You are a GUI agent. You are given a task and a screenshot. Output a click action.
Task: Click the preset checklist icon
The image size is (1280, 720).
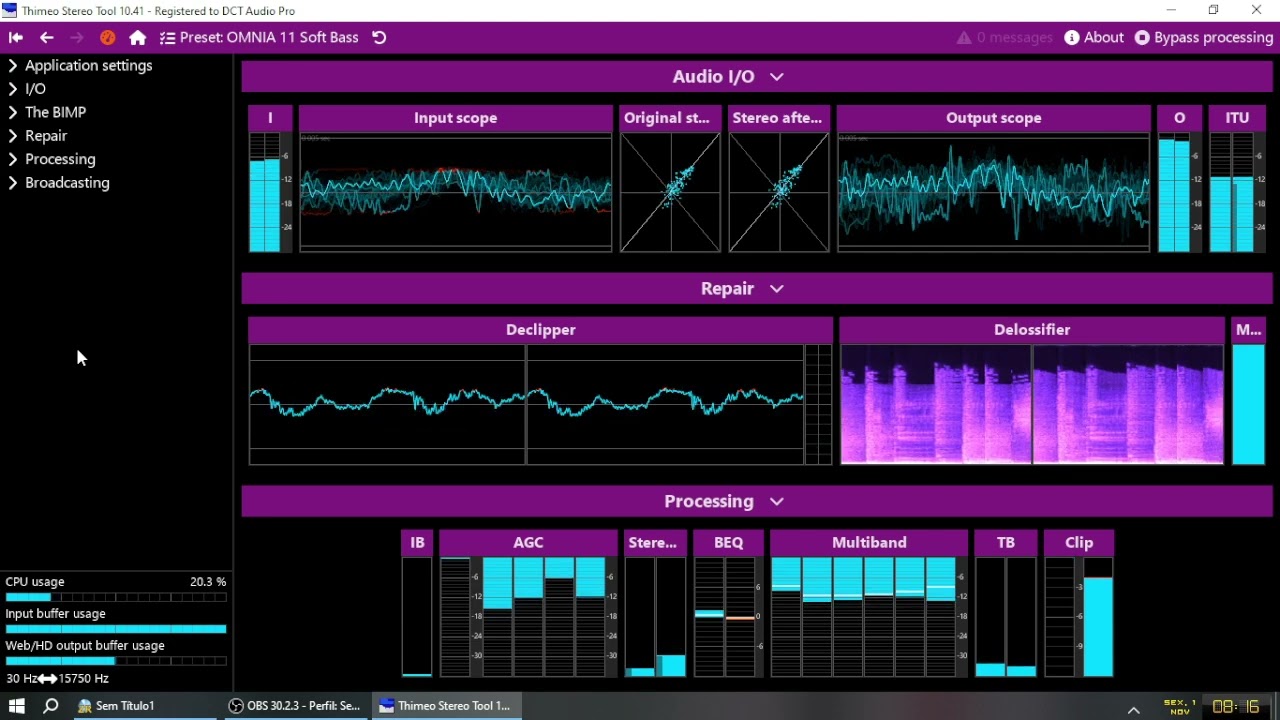167,38
